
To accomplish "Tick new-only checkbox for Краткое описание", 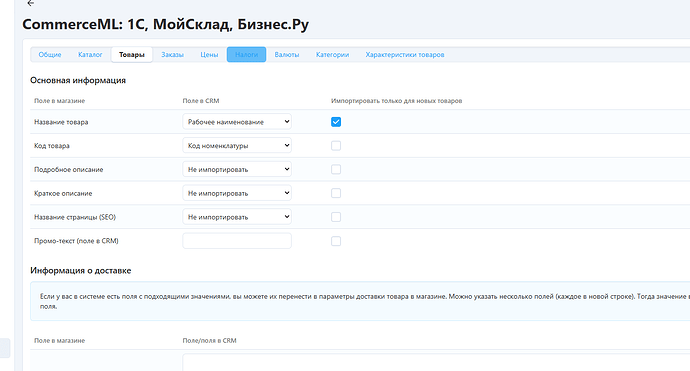I will [x=336, y=193].
